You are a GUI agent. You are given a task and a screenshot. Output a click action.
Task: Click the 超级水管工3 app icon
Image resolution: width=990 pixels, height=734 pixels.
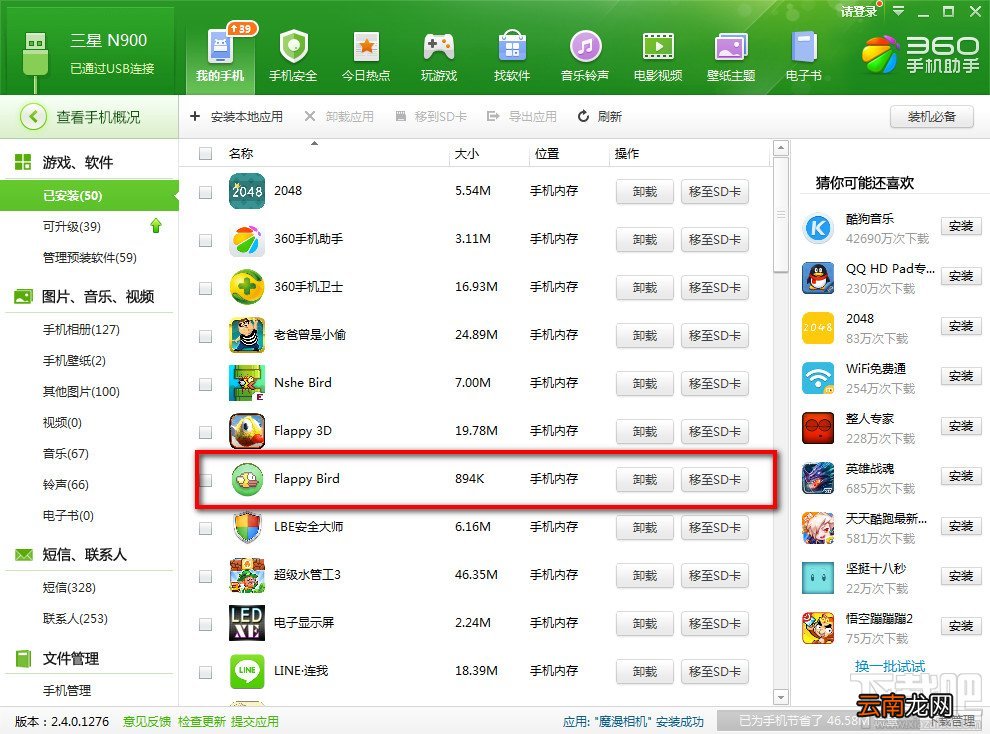click(247, 575)
